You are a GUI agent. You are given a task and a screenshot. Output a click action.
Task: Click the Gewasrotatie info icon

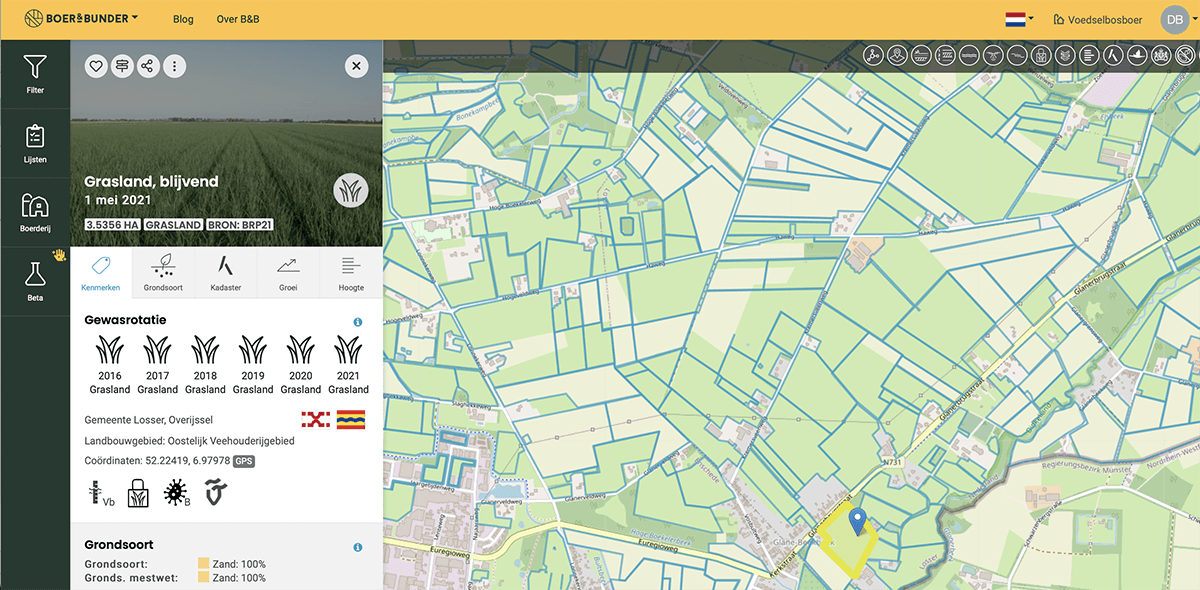358,322
